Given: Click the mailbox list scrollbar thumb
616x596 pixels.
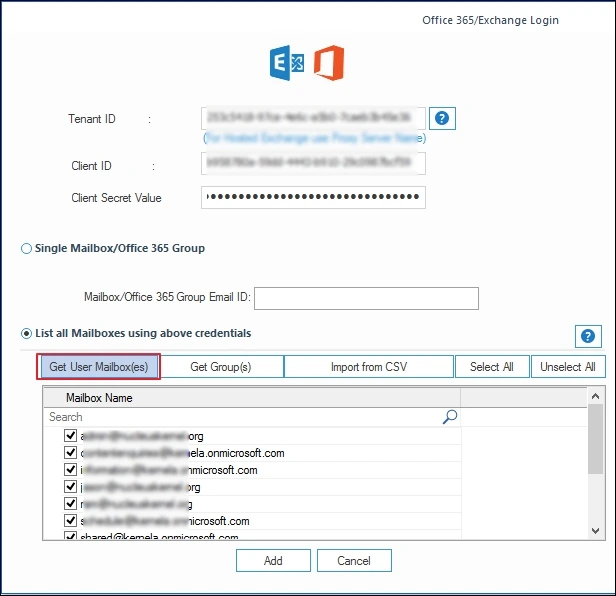Looking at the screenshot, I should coord(596,439).
